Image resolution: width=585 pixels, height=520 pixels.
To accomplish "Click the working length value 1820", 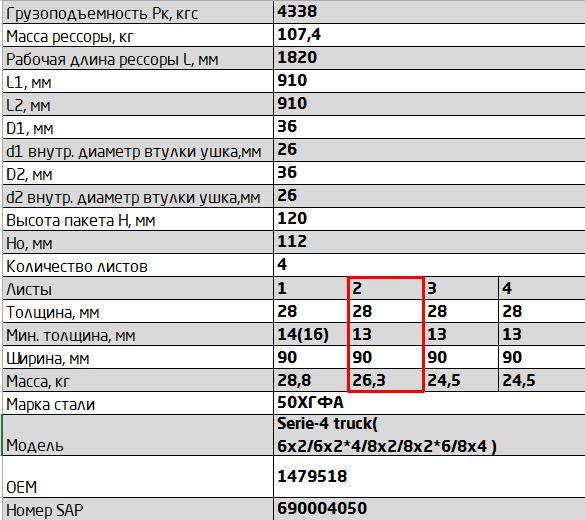I will (429, 58).
